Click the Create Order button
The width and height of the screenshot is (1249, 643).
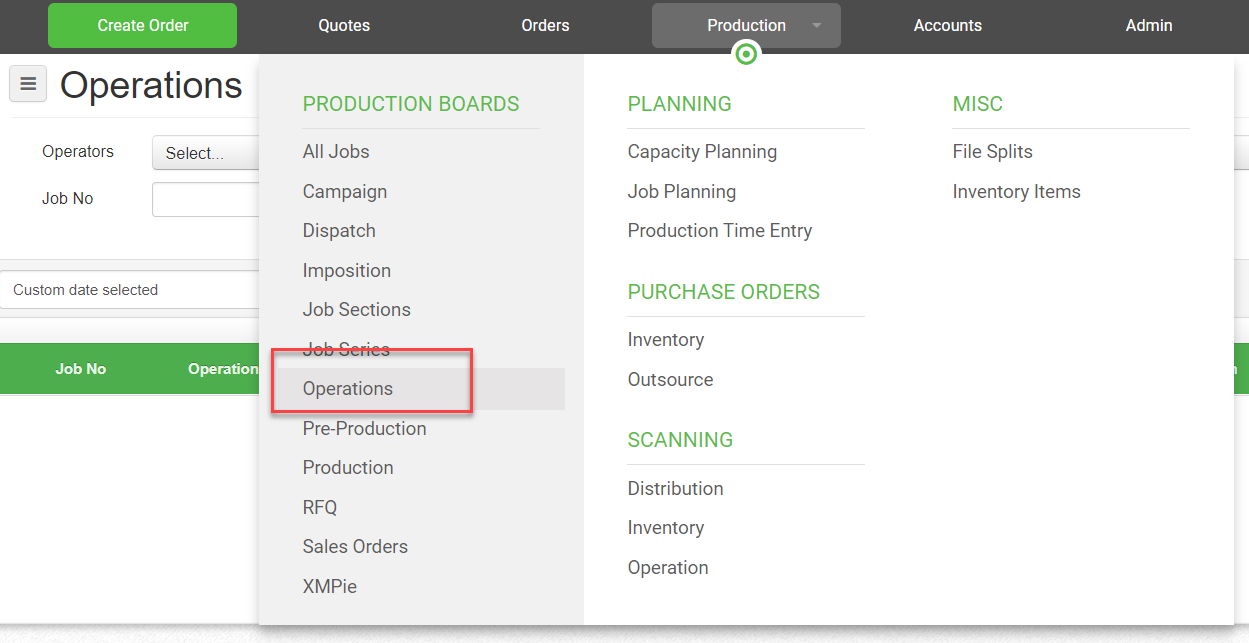[142, 26]
